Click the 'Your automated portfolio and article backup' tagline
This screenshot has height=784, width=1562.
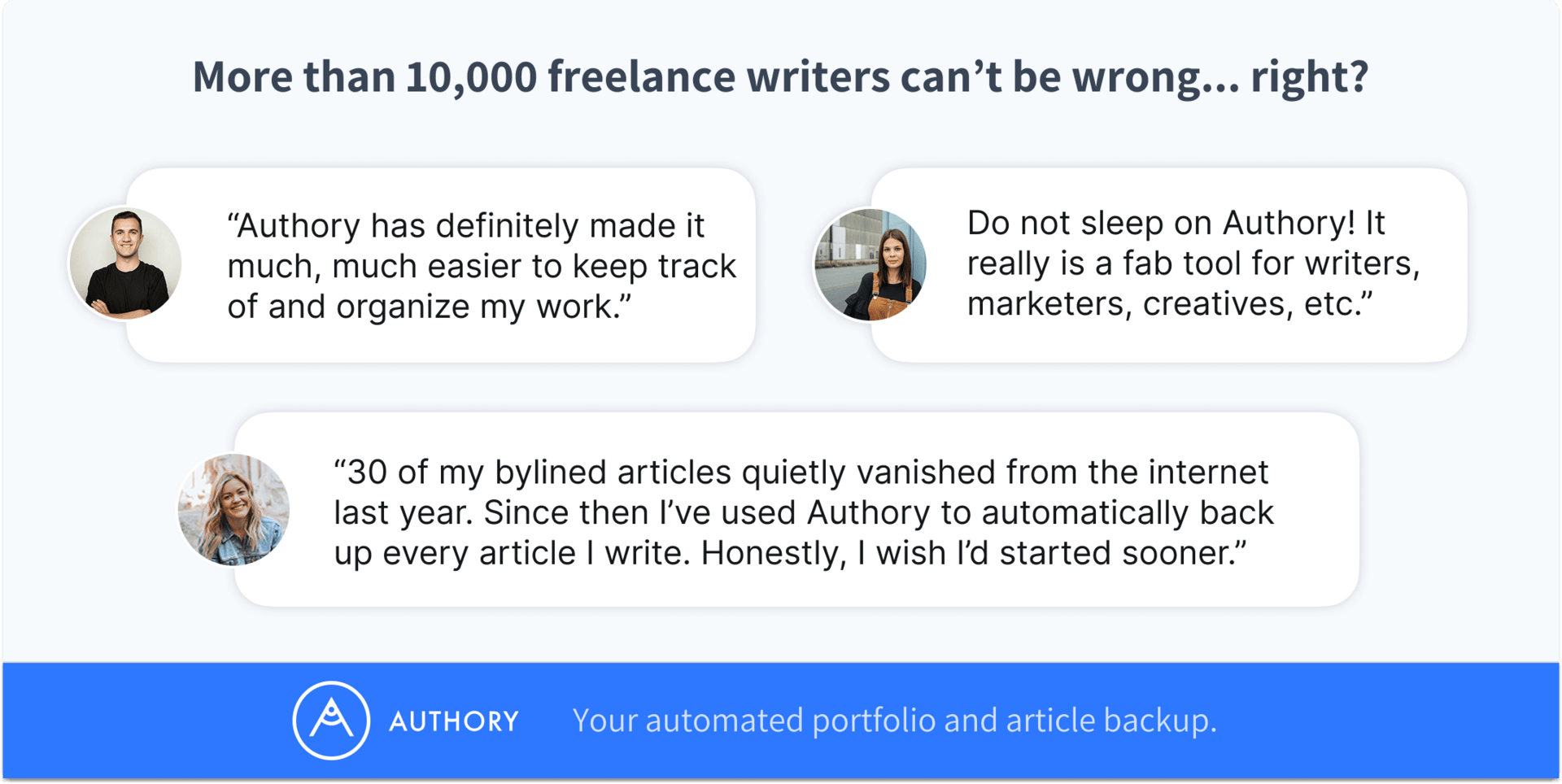[894, 721]
